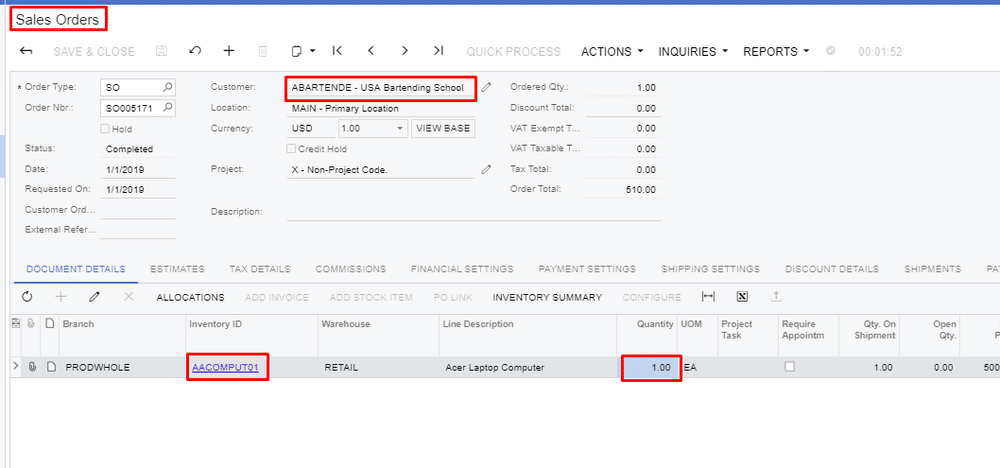
Task: Open the TAX DETAILS tab
Action: 260,269
